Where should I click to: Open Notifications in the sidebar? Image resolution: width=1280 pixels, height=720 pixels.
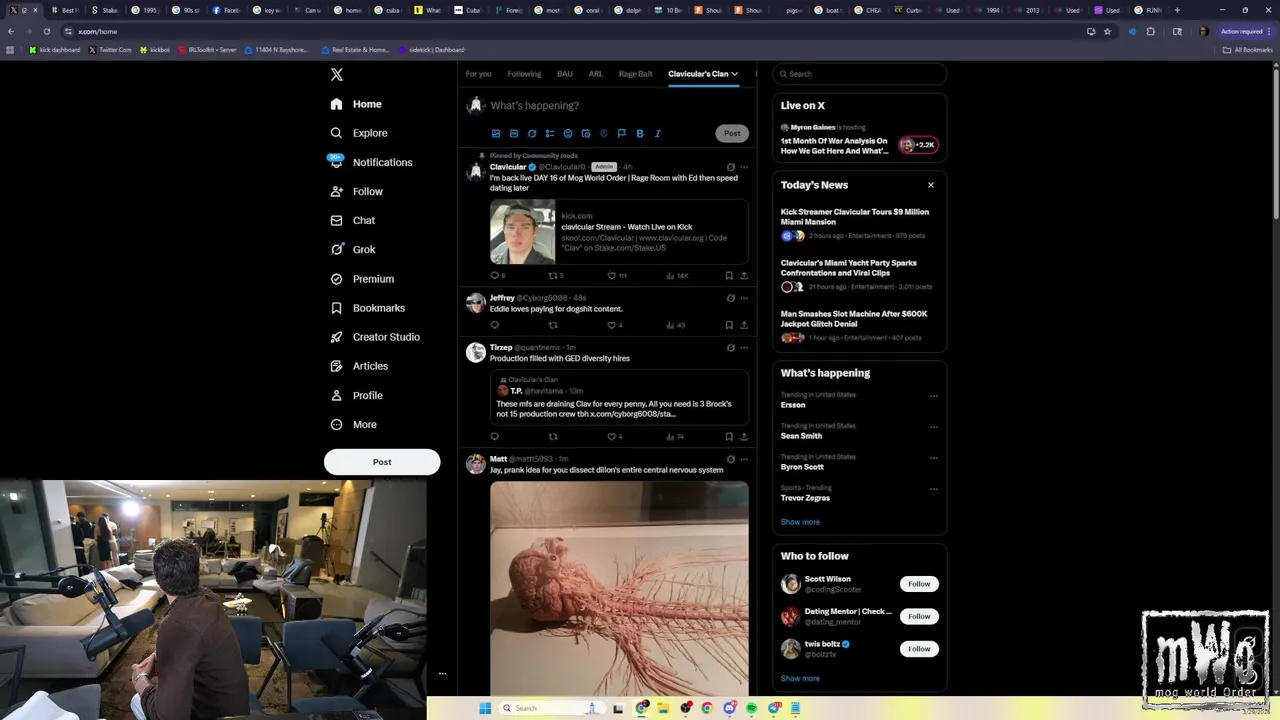[x=371, y=162]
